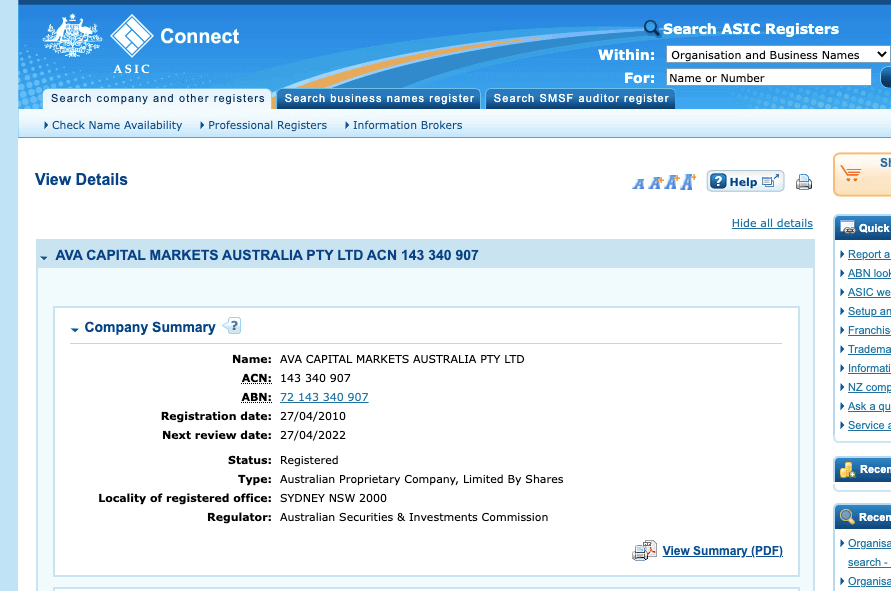Click the Name or Number search field
891x591 pixels.
point(769,77)
